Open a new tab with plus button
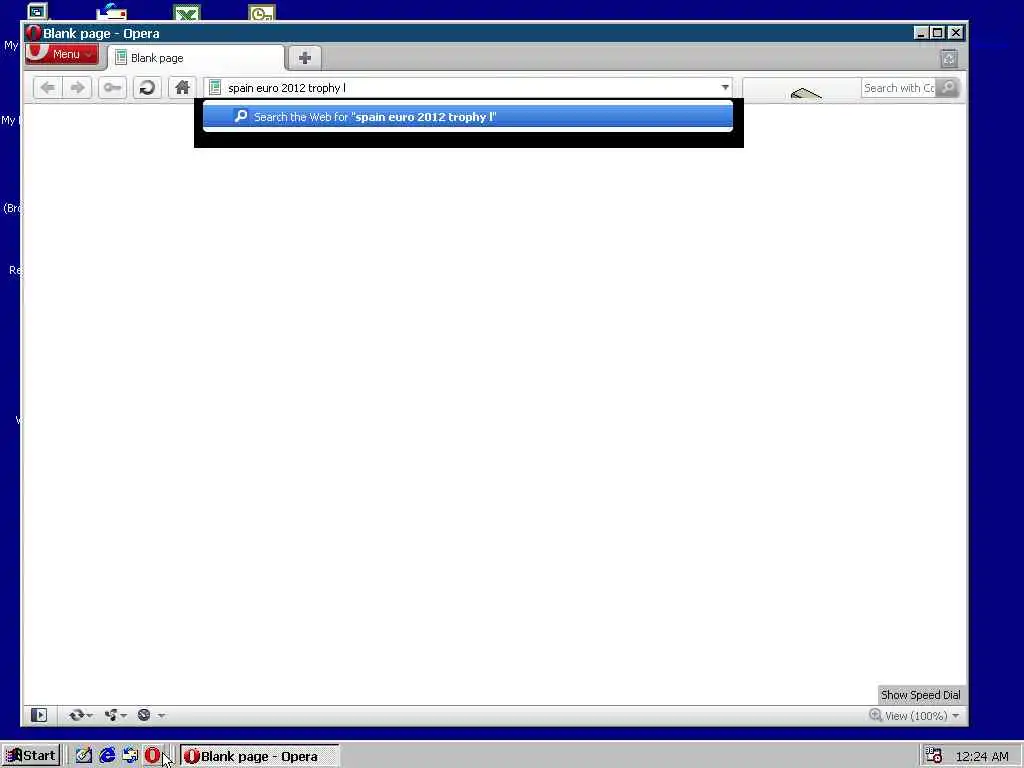Viewport: 1024px width, 768px height. (x=304, y=57)
